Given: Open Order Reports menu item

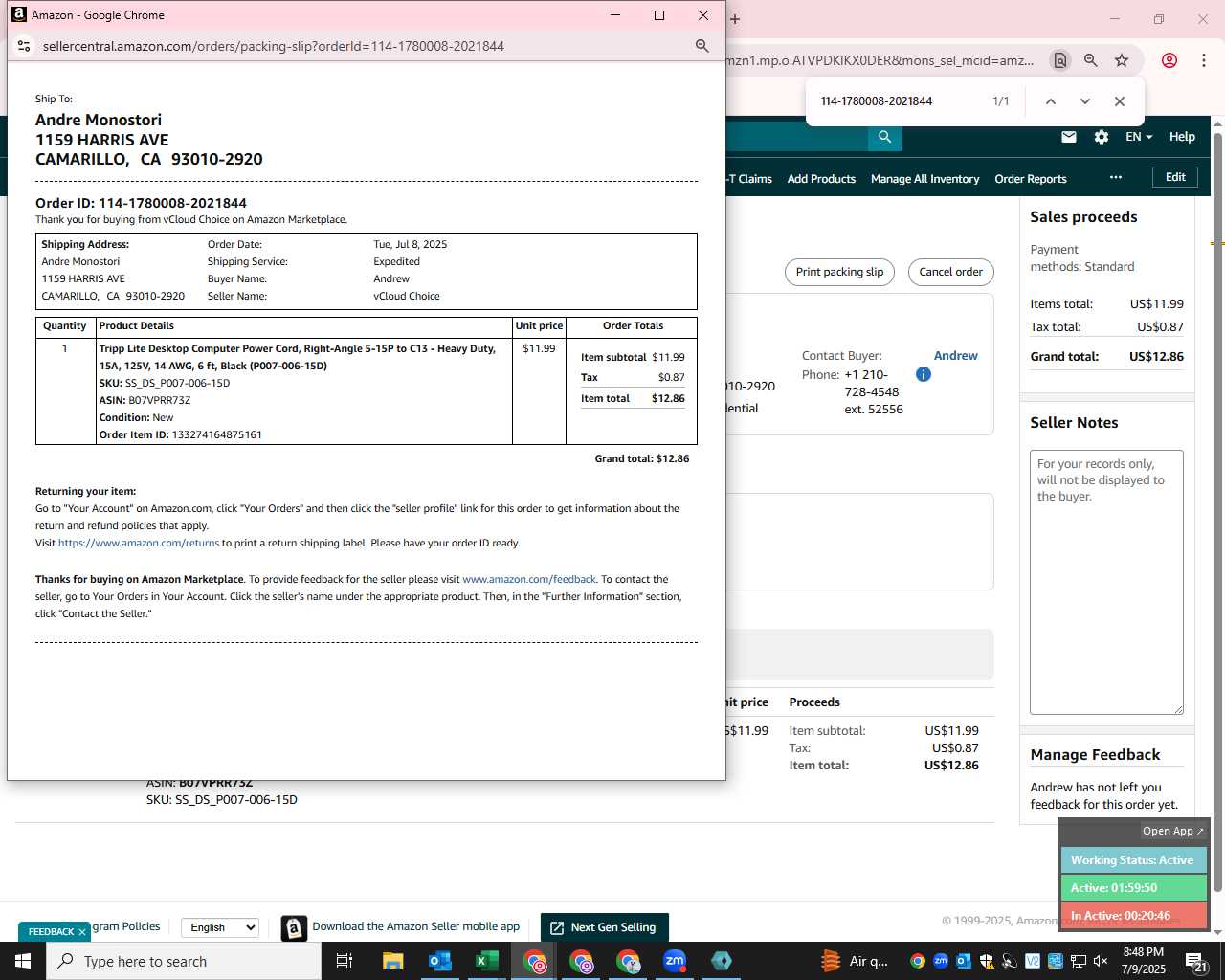Looking at the screenshot, I should 1031,179.
